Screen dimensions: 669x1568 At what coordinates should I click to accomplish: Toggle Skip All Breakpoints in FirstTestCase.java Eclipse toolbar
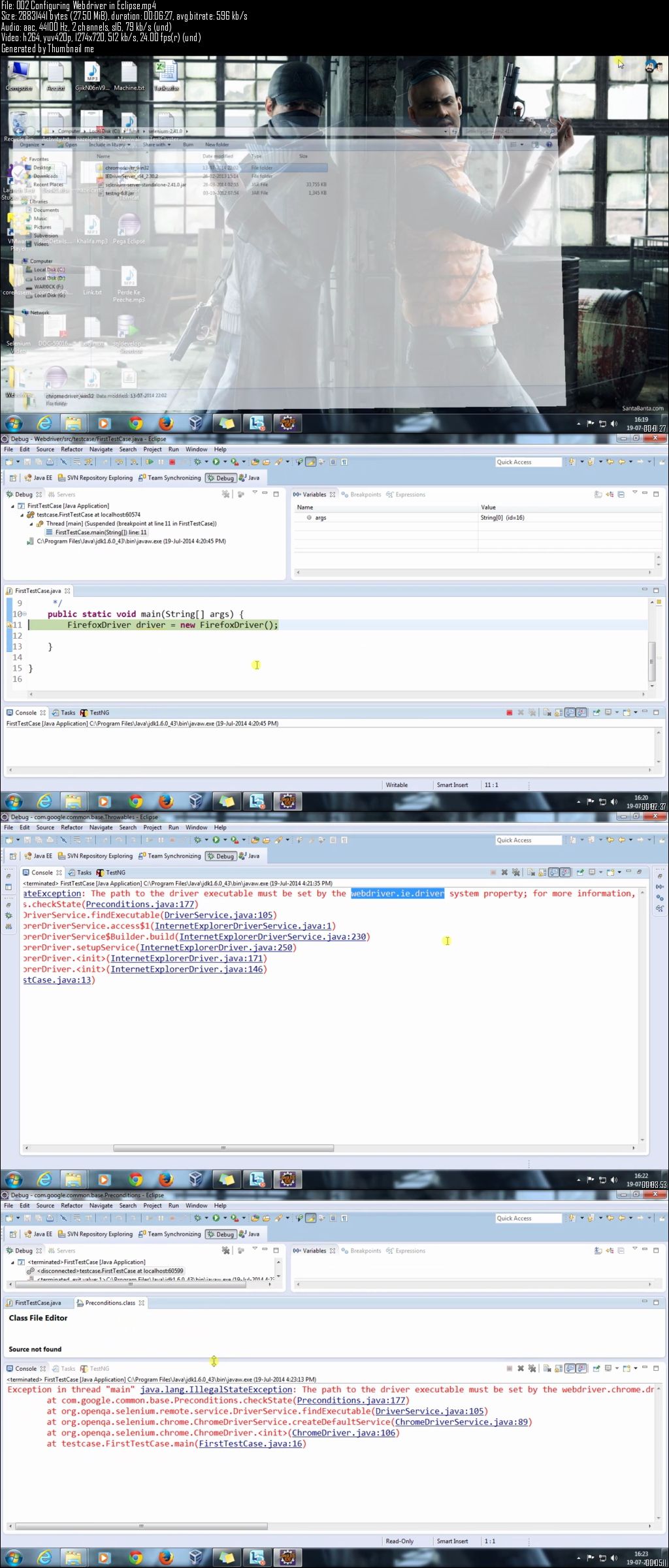[63, 462]
